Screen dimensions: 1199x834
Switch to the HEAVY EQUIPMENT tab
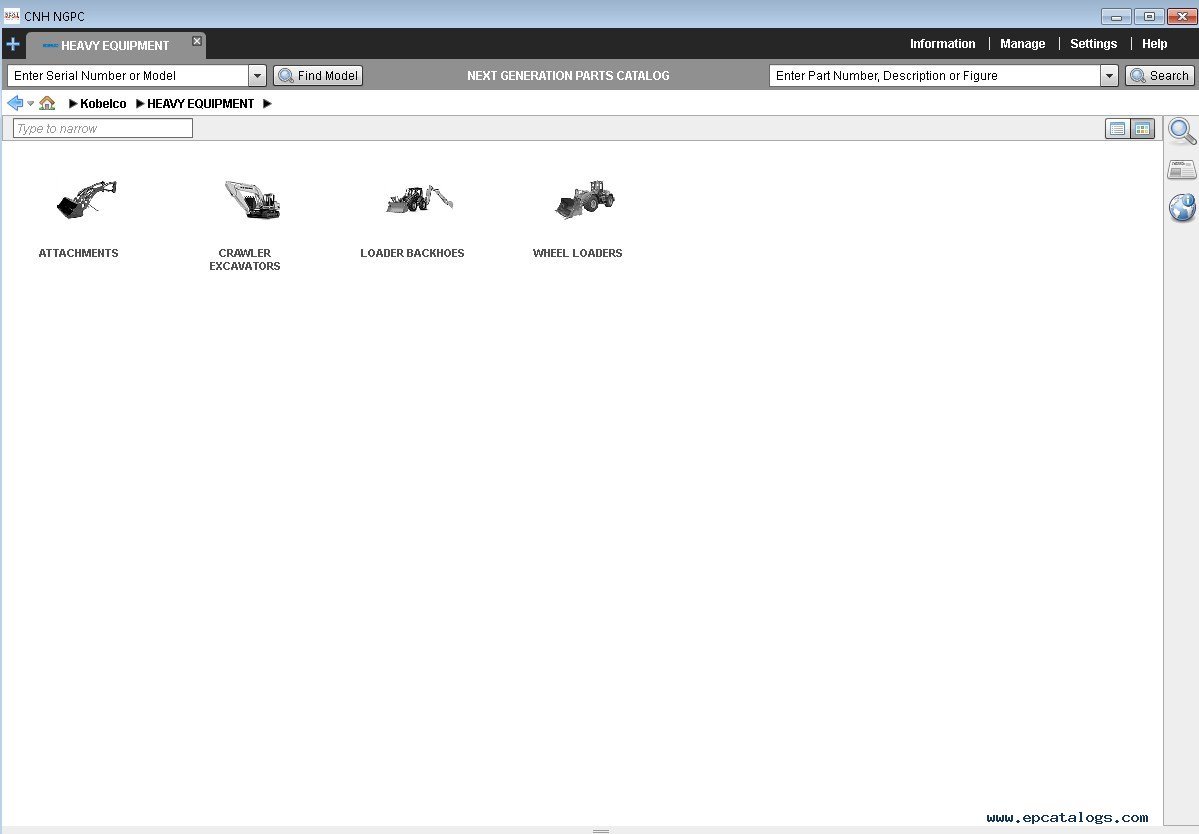click(x=115, y=46)
